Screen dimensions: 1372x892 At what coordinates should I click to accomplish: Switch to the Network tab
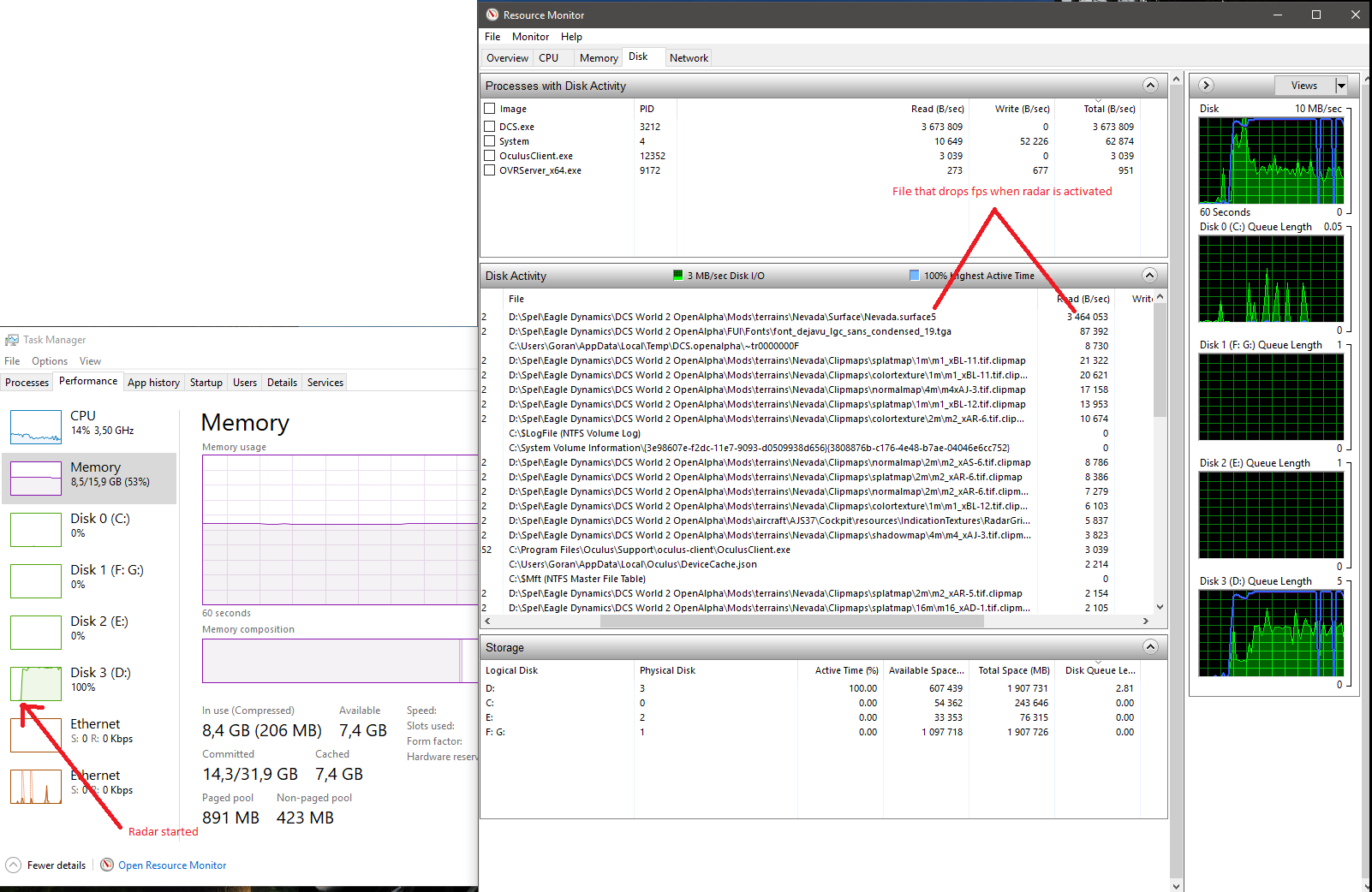click(689, 58)
